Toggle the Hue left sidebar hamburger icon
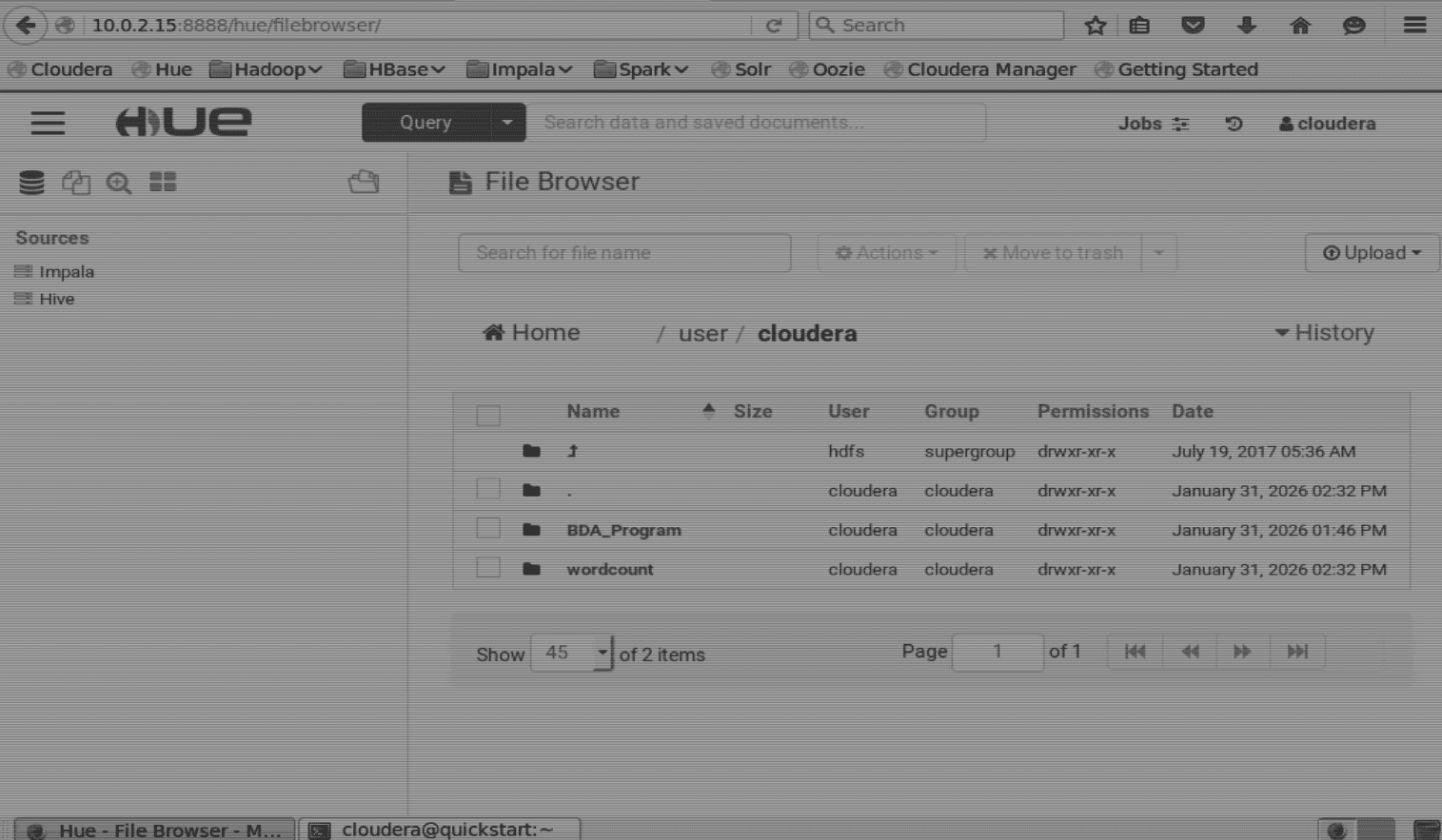The height and width of the screenshot is (840, 1442). point(48,123)
